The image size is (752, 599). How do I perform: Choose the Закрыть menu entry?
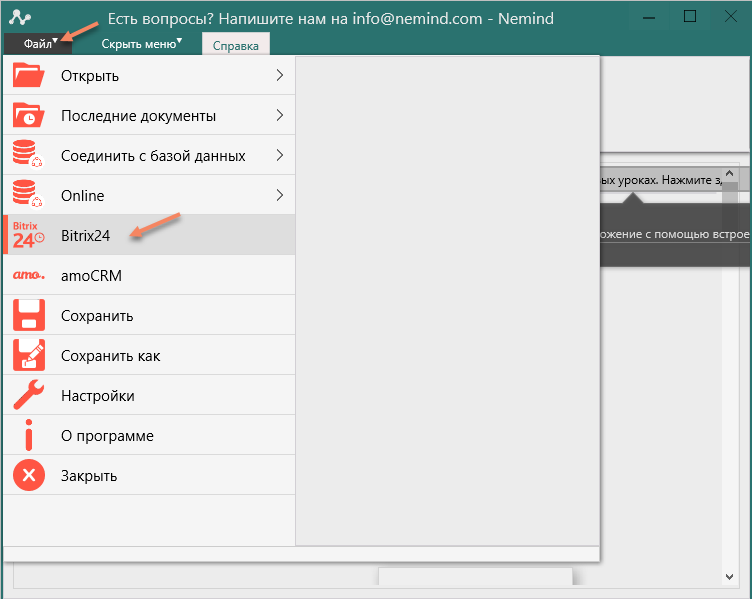[x=149, y=475]
